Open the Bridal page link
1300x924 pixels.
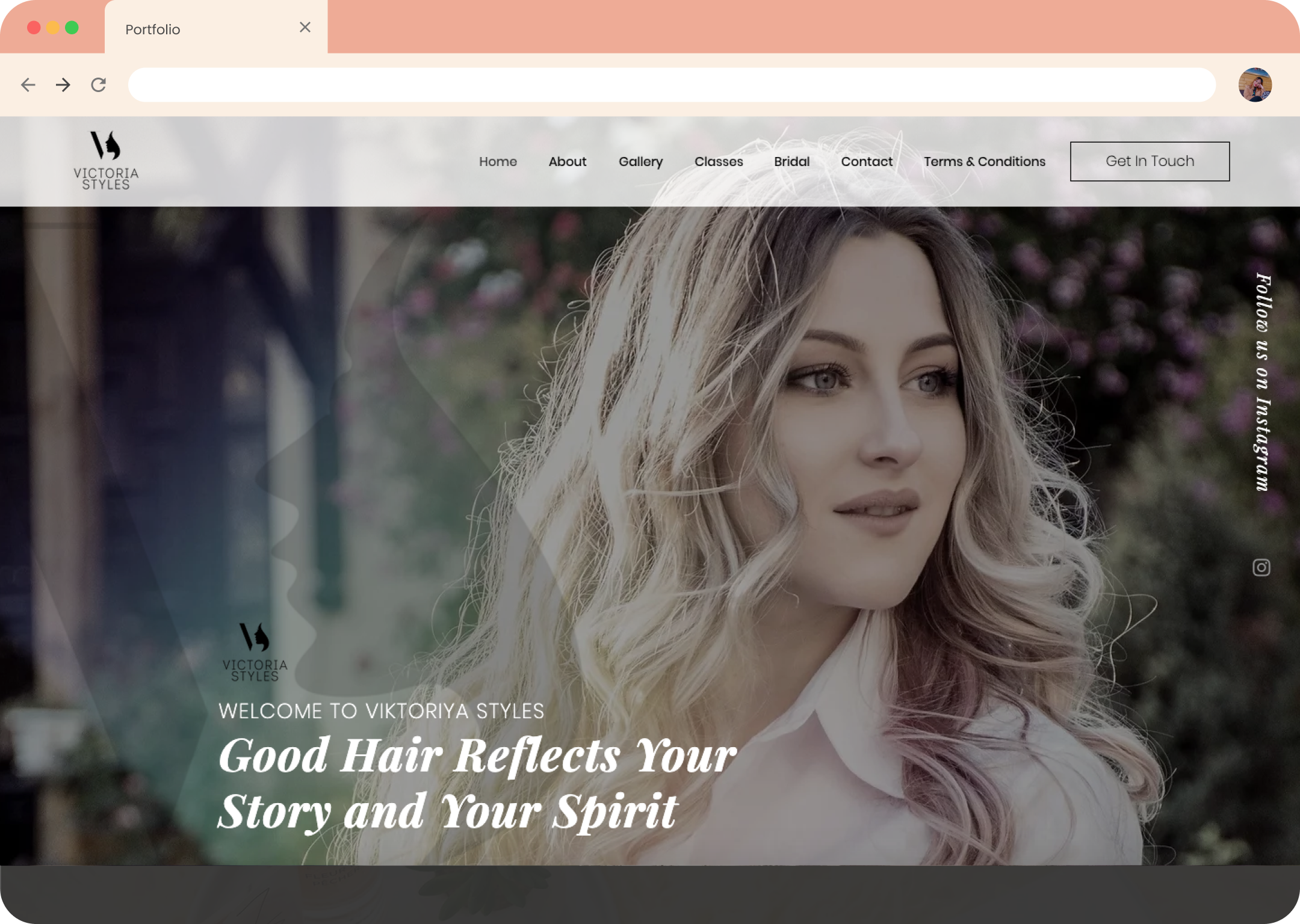[791, 161]
